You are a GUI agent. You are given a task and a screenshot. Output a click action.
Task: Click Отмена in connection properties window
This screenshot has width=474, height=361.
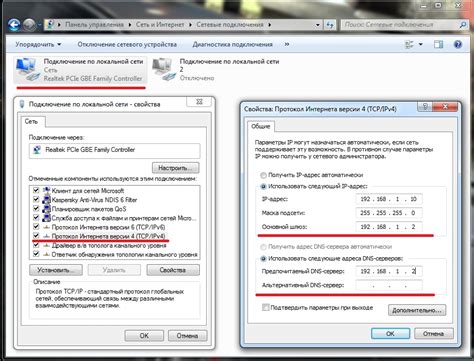pos(187,336)
